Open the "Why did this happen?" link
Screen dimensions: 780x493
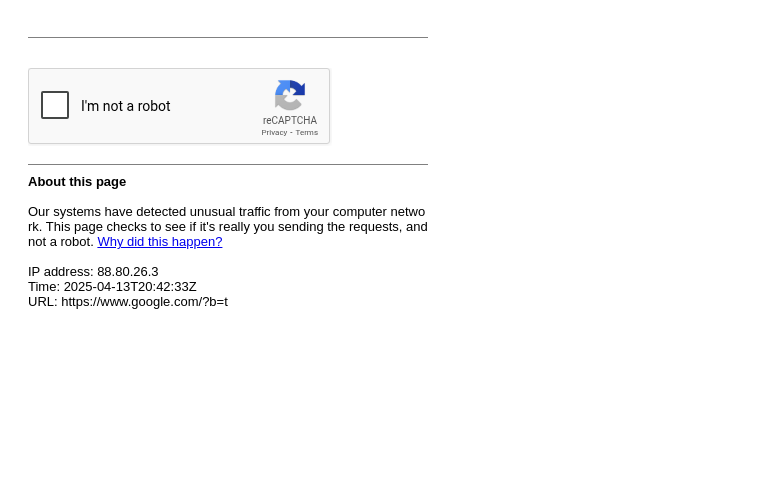coord(160,242)
